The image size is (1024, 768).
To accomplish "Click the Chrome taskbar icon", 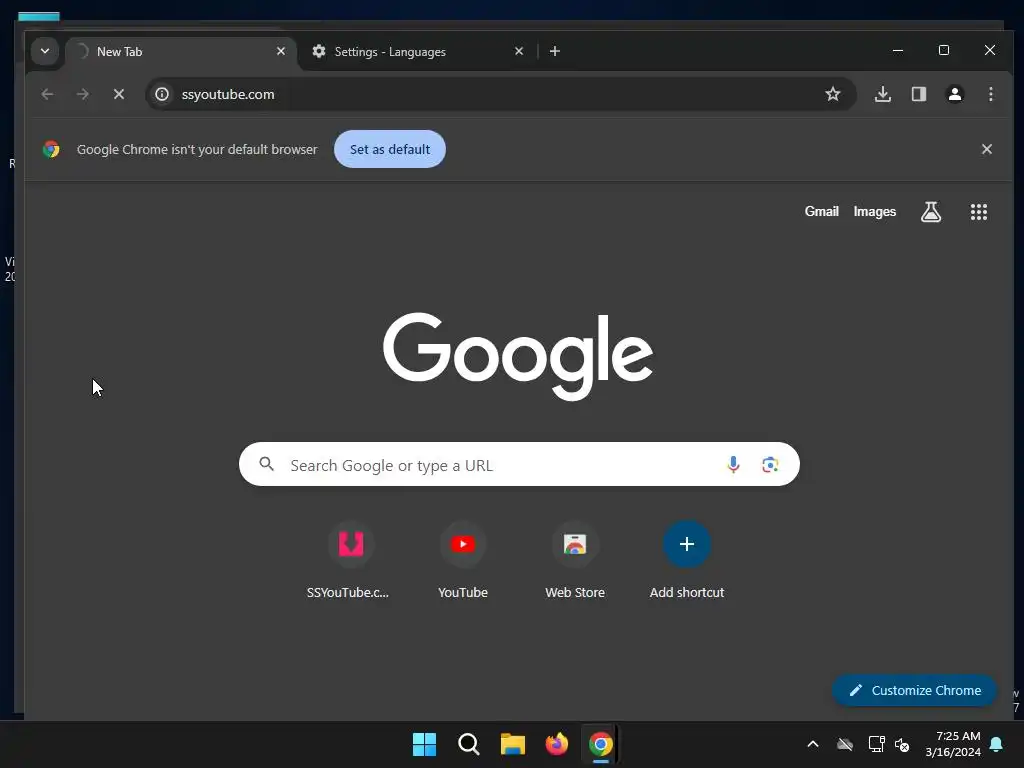I will pos(601,744).
